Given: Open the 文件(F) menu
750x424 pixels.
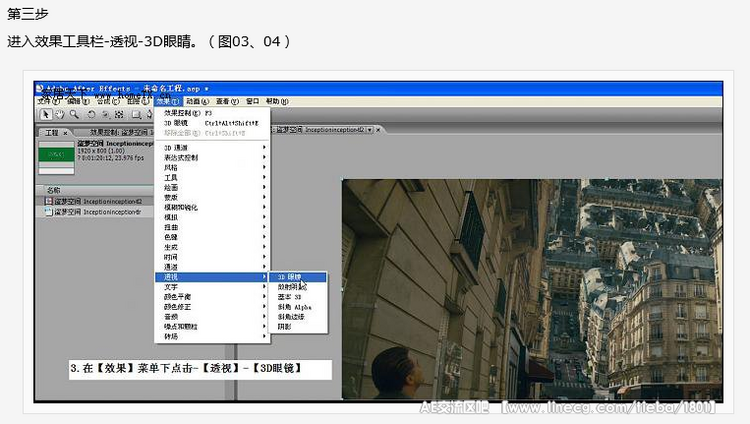Looking at the screenshot, I should coord(49,101).
